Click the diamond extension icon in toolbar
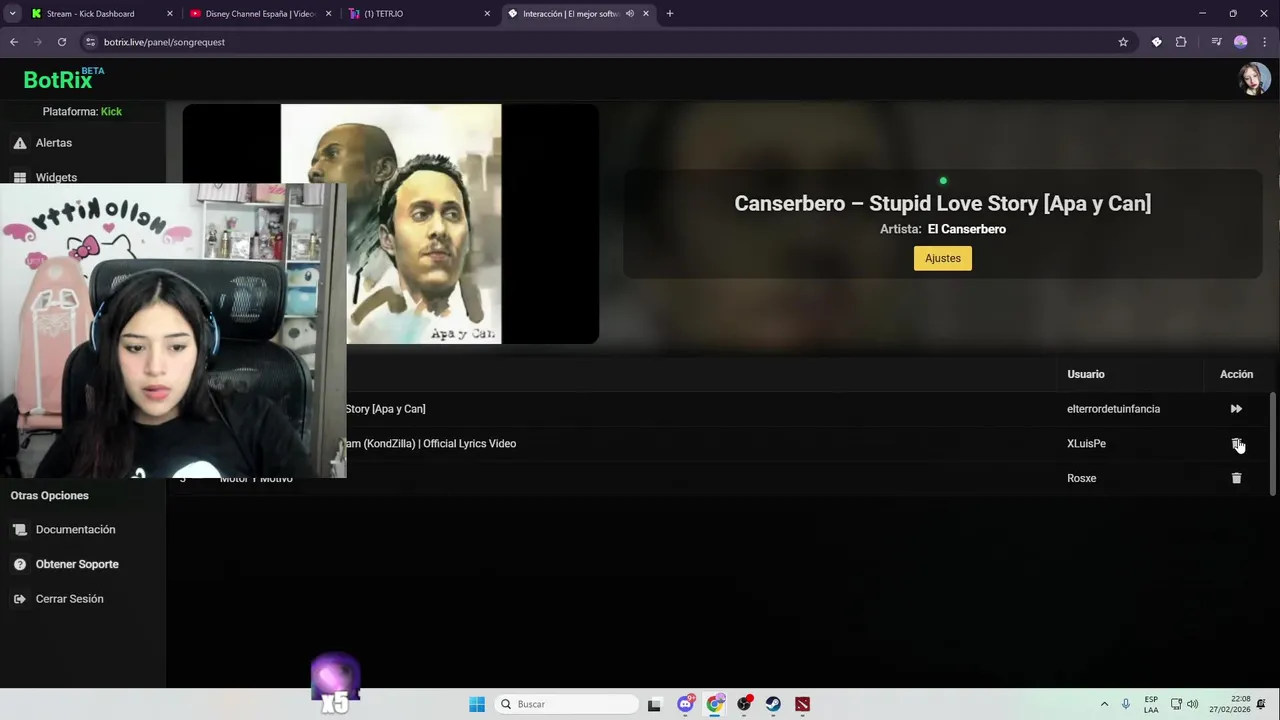1280x720 pixels. tap(1156, 42)
